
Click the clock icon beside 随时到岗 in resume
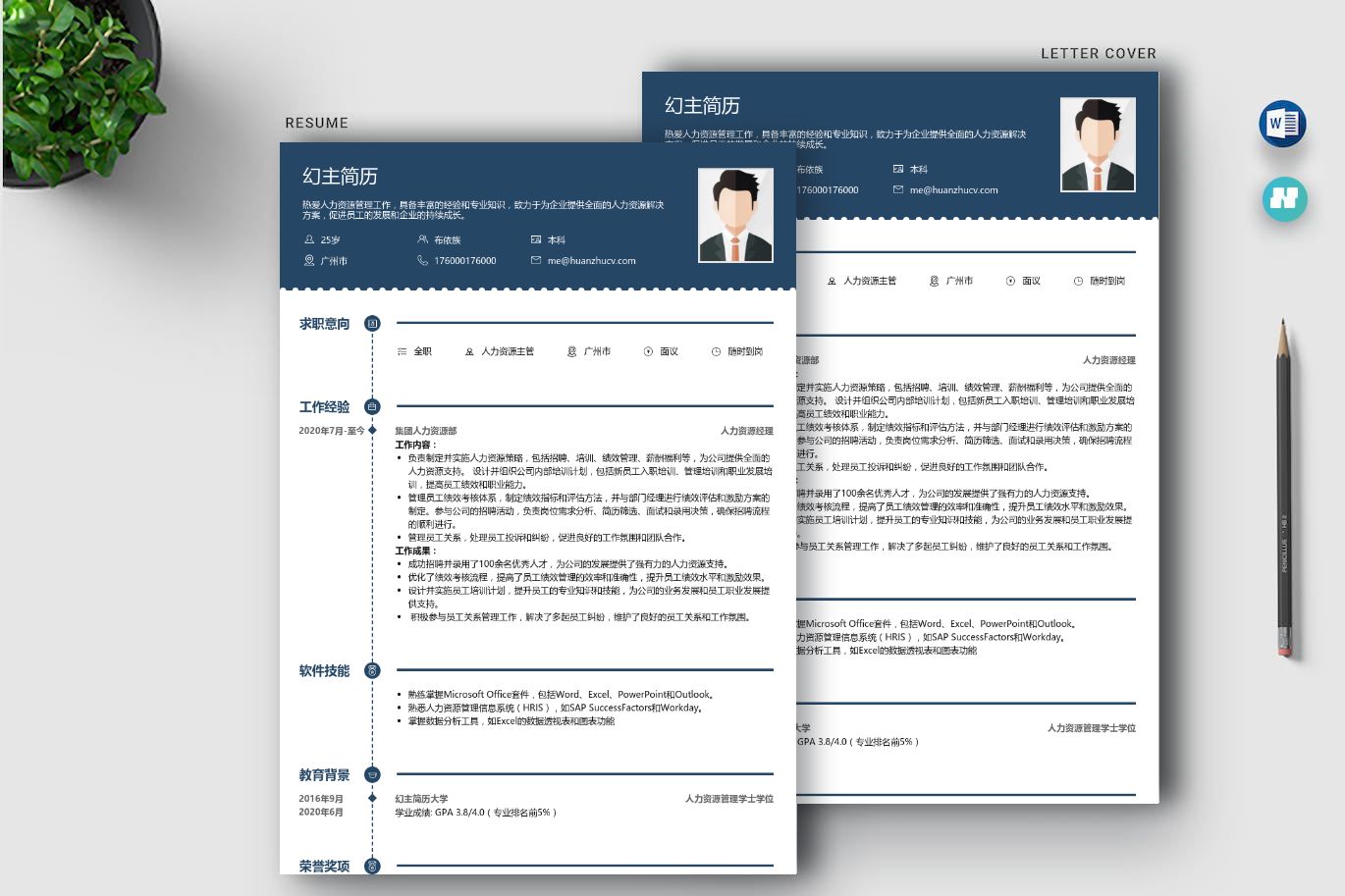(716, 351)
